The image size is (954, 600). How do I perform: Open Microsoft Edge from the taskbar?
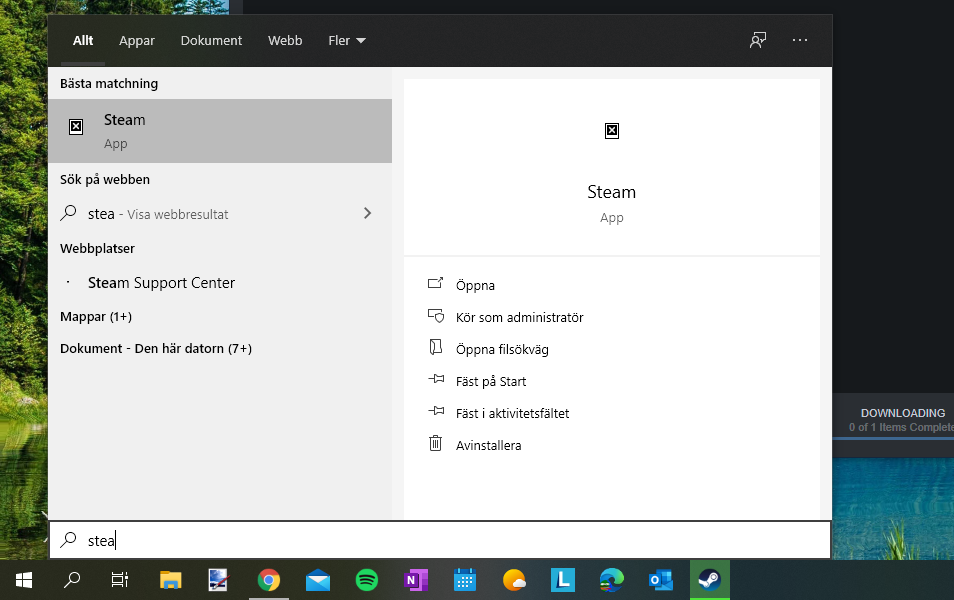tap(611, 580)
